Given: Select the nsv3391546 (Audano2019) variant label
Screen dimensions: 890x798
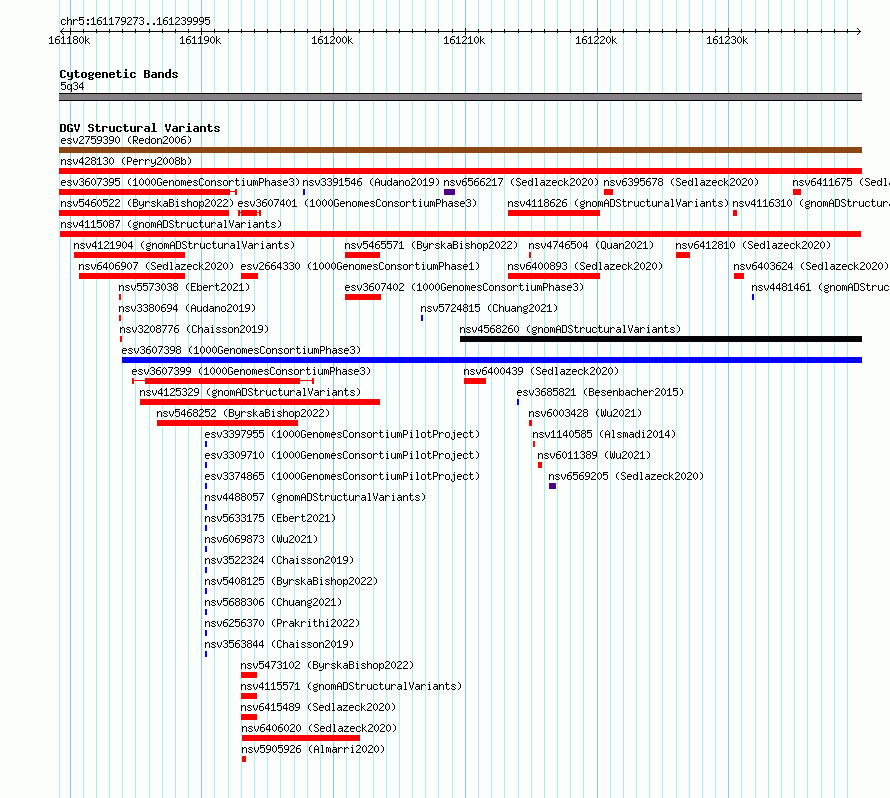Looking at the screenshot, I should pyautogui.click(x=371, y=182).
